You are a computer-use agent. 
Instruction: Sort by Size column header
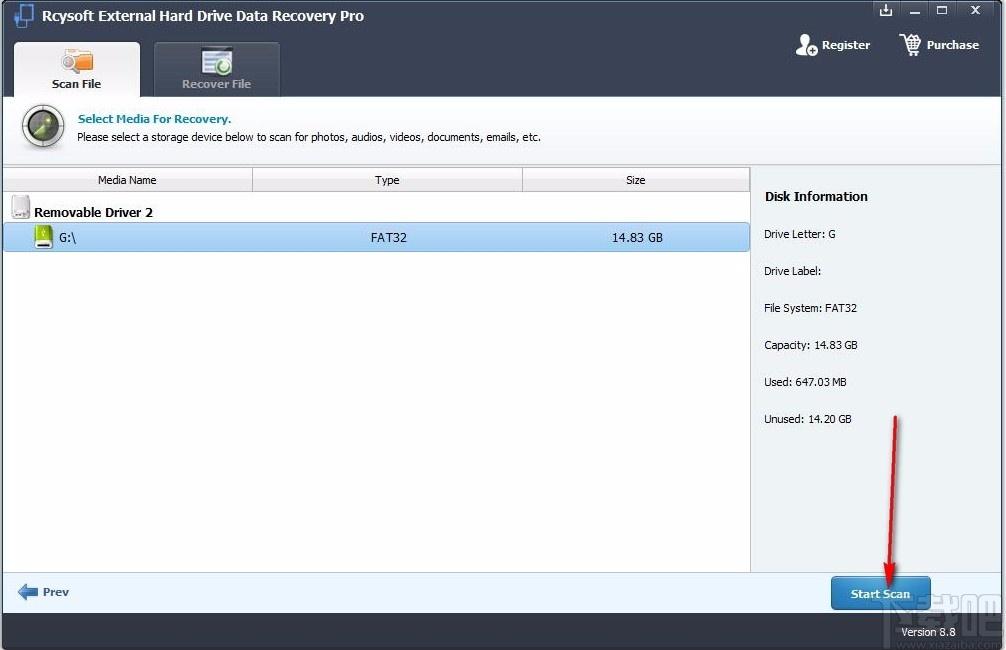(x=636, y=180)
